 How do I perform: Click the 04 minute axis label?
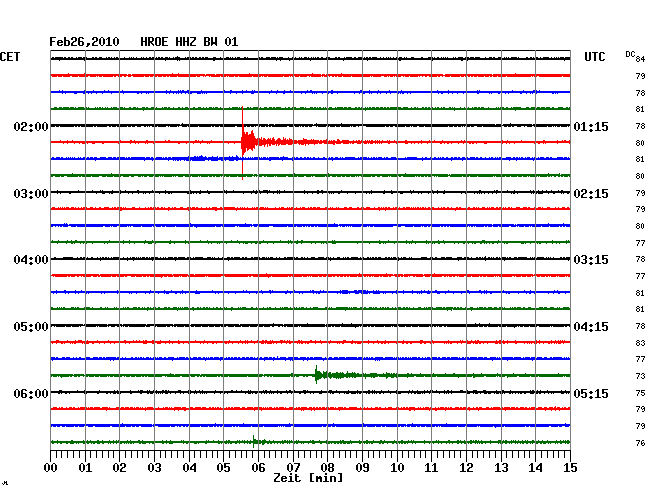[x=189, y=467]
